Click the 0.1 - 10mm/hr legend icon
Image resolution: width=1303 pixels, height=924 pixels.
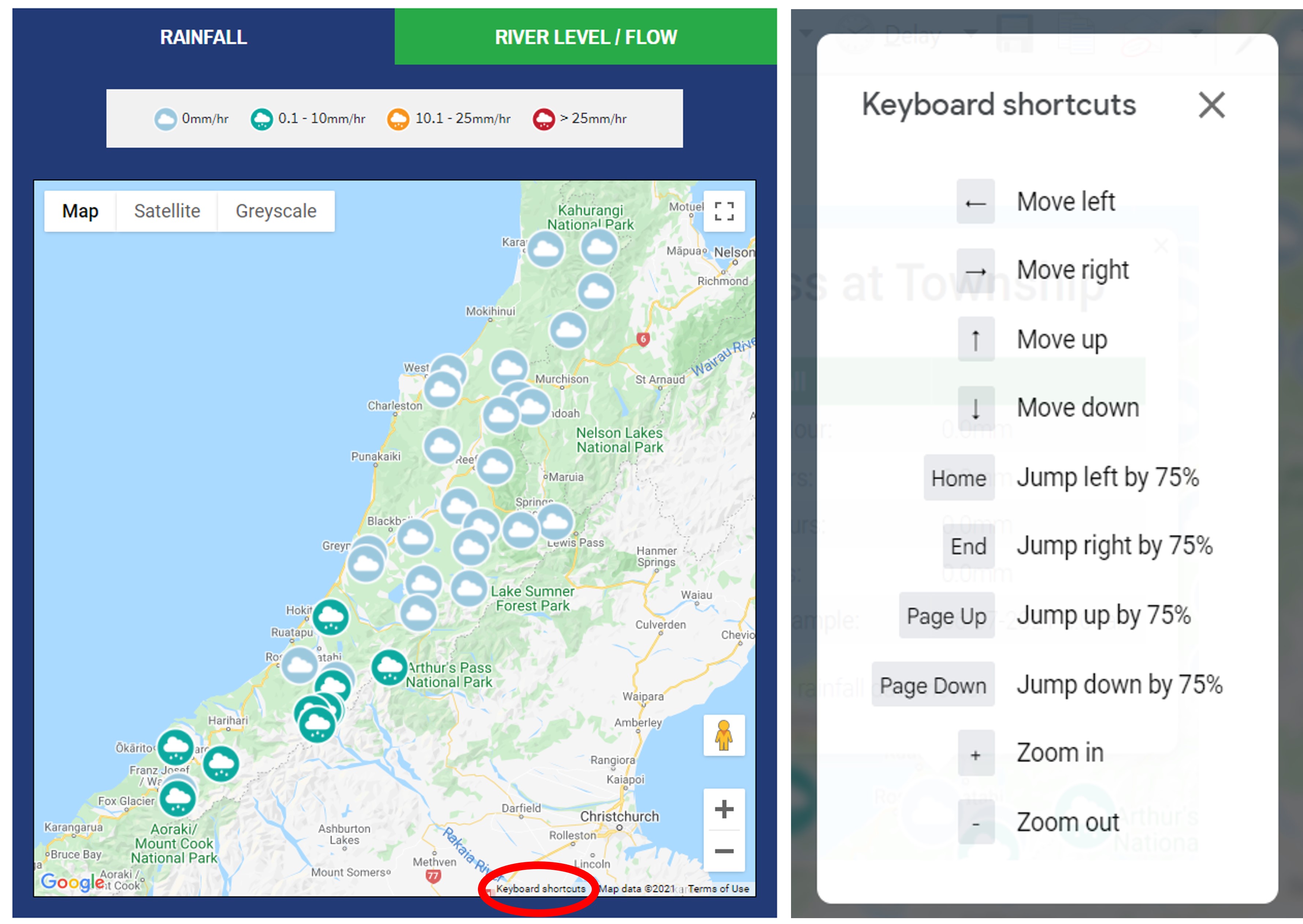click(x=262, y=119)
